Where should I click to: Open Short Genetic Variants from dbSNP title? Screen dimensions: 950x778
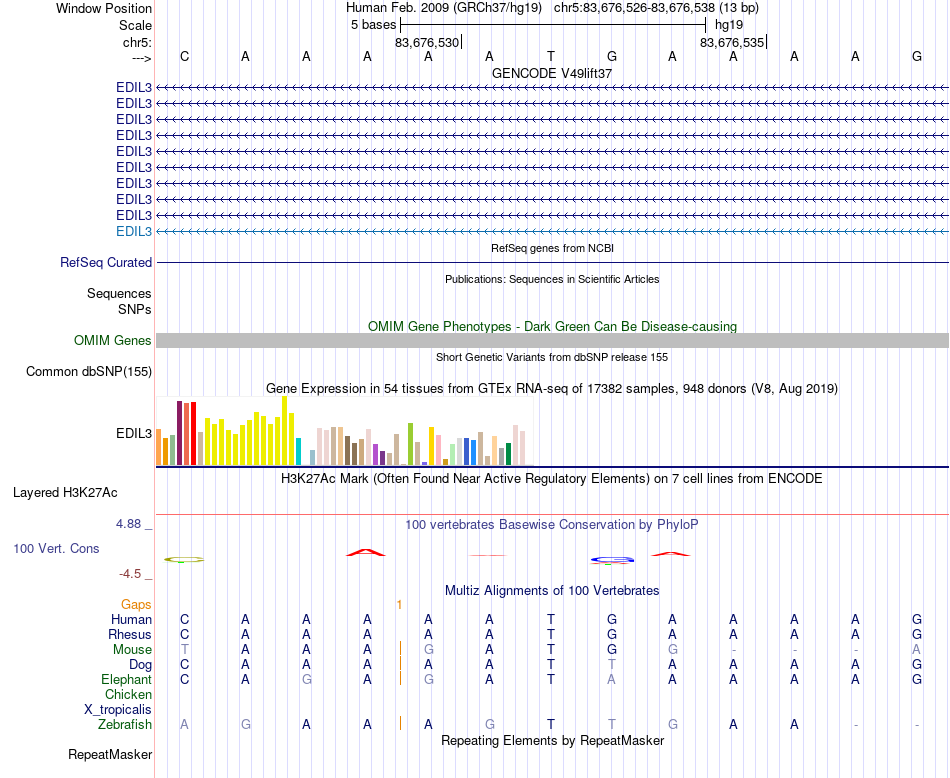tap(552, 357)
